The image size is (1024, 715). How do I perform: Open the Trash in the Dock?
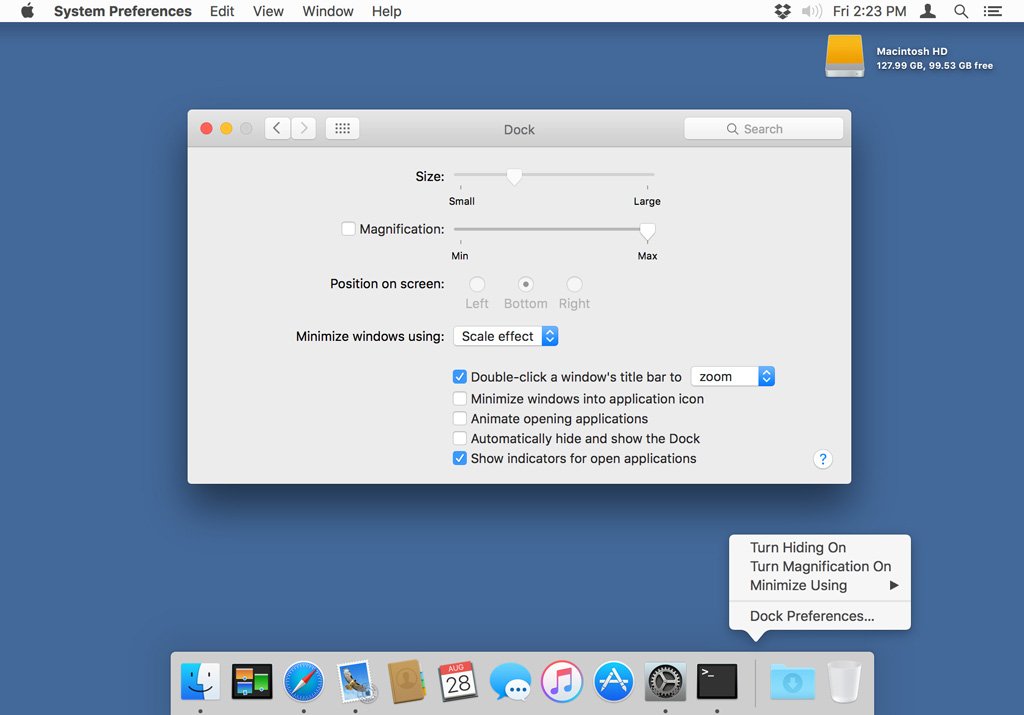pos(844,681)
